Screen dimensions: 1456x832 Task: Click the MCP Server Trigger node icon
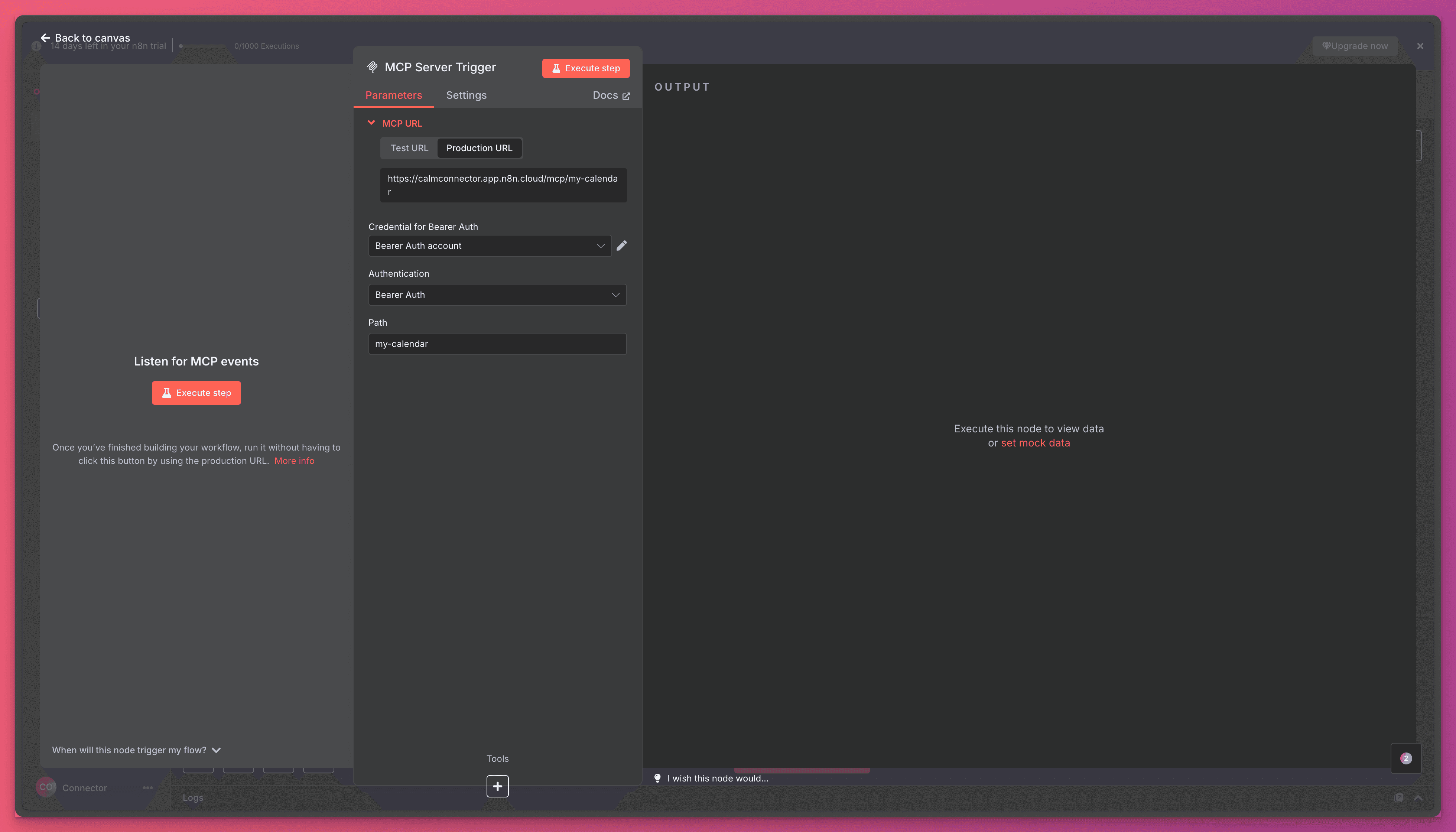tap(372, 68)
